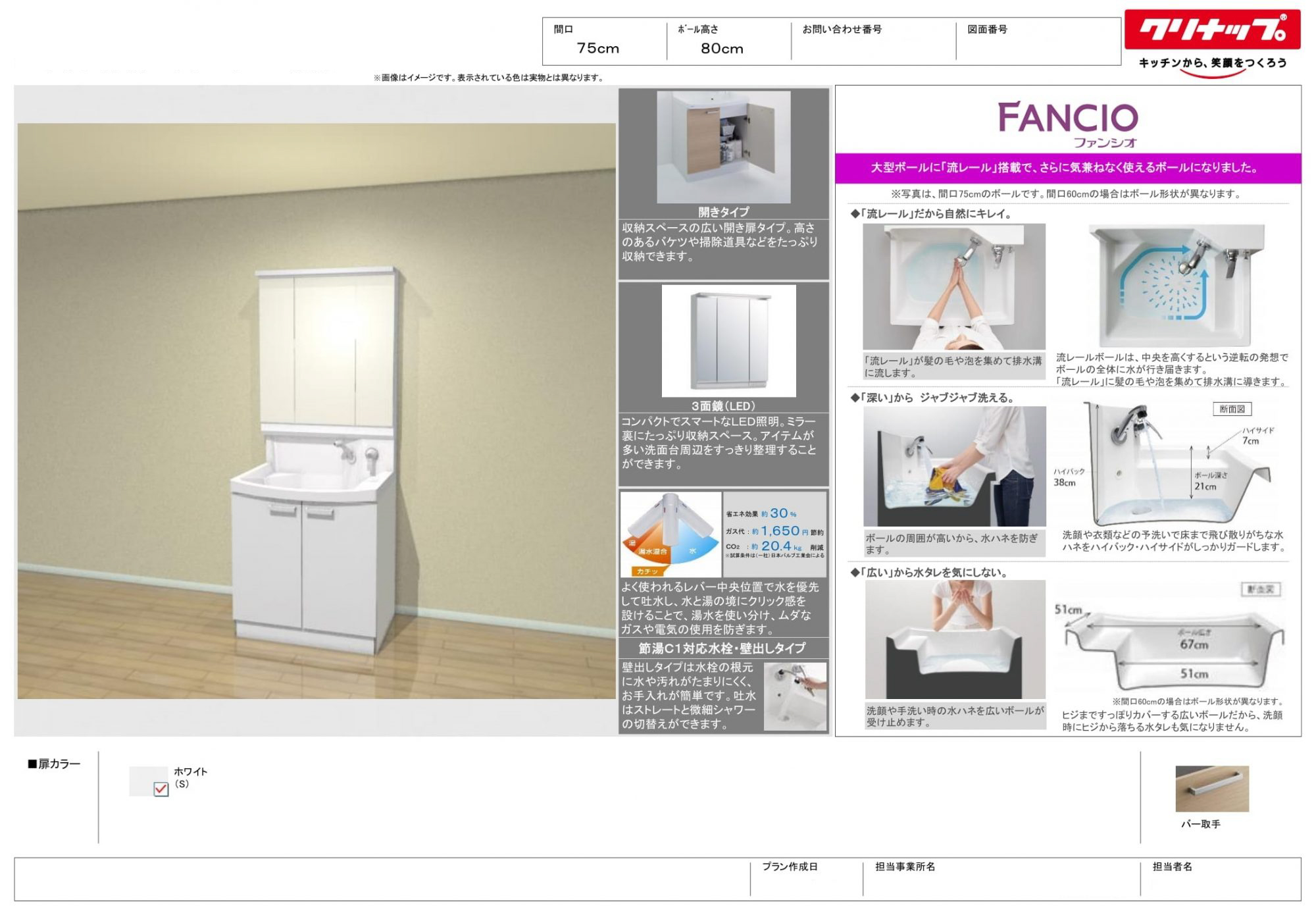The width and height of the screenshot is (1316, 911).
Task: View the deep bowl laundry washing photo
Action: coord(954,466)
